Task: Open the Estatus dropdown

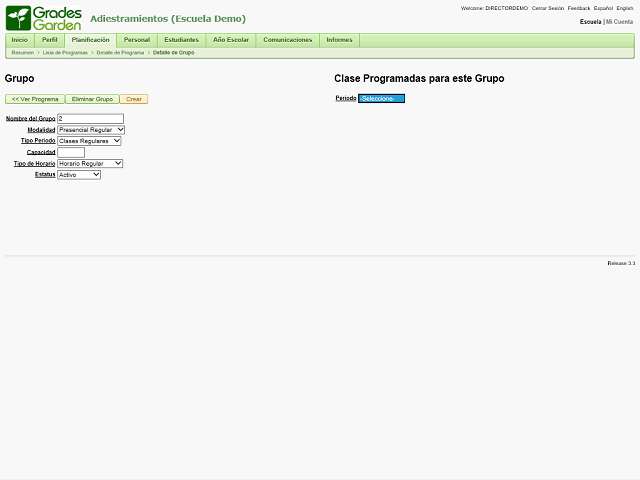Action: click(x=79, y=174)
